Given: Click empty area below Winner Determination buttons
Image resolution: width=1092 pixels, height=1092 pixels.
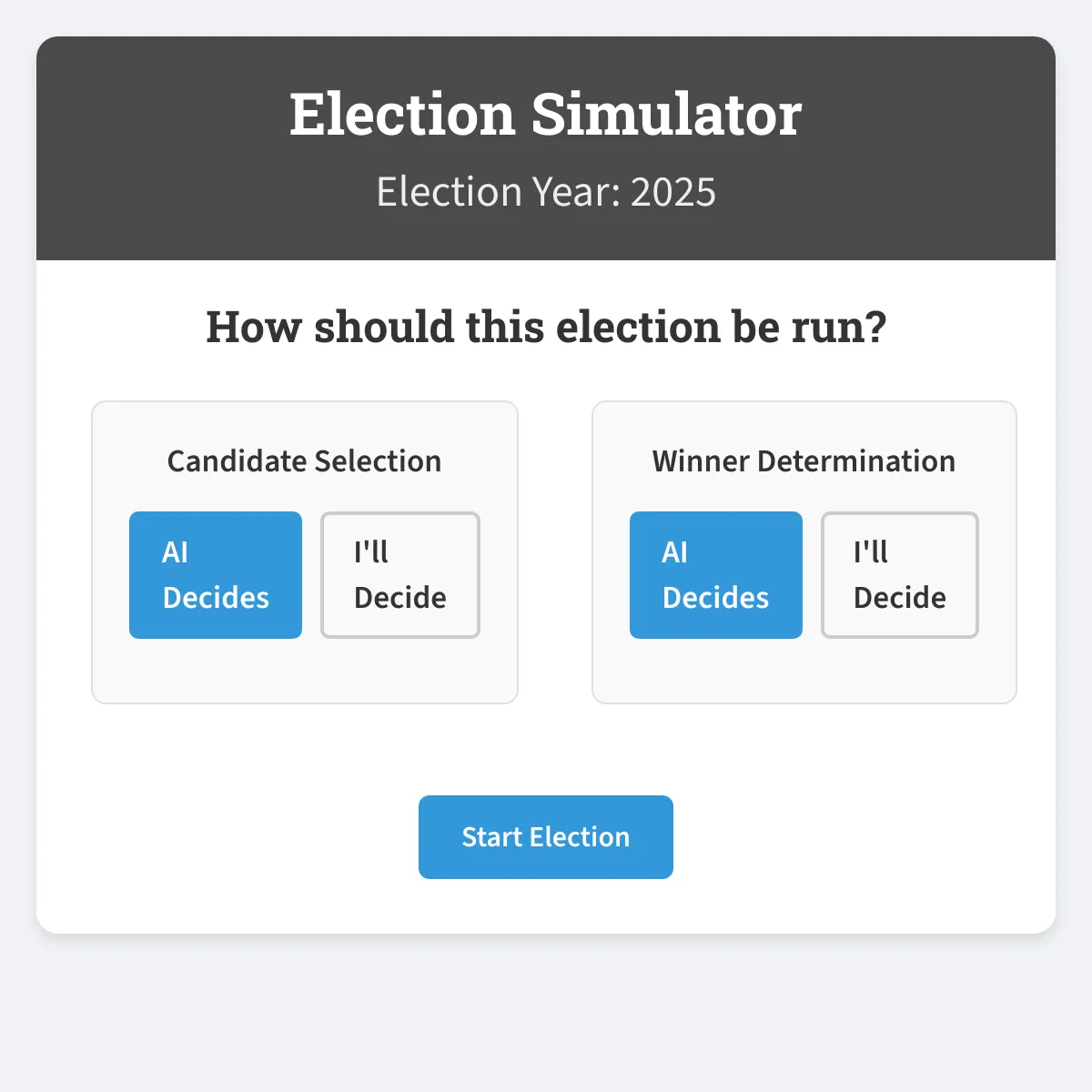Looking at the screenshot, I should point(804,672).
